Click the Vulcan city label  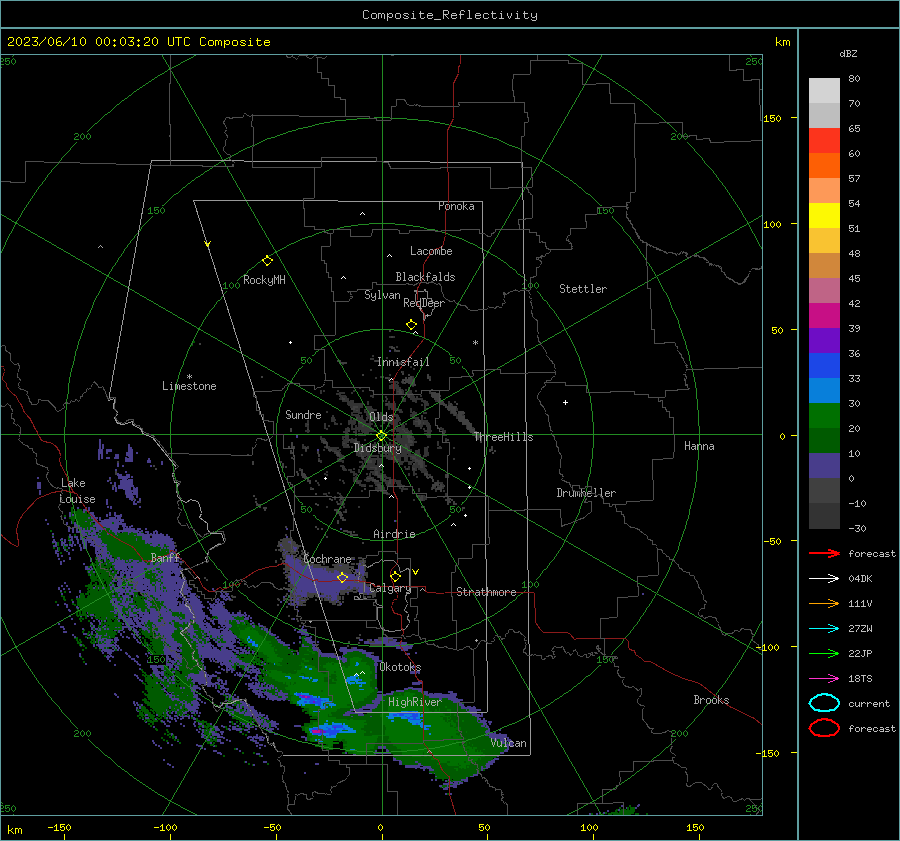click(508, 743)
